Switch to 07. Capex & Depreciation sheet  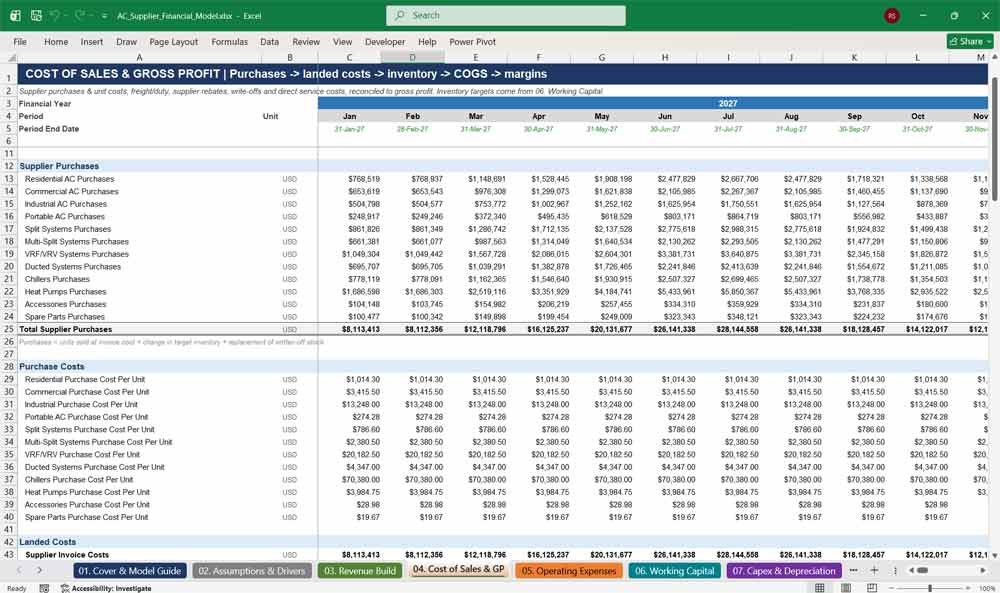point(784,571)
